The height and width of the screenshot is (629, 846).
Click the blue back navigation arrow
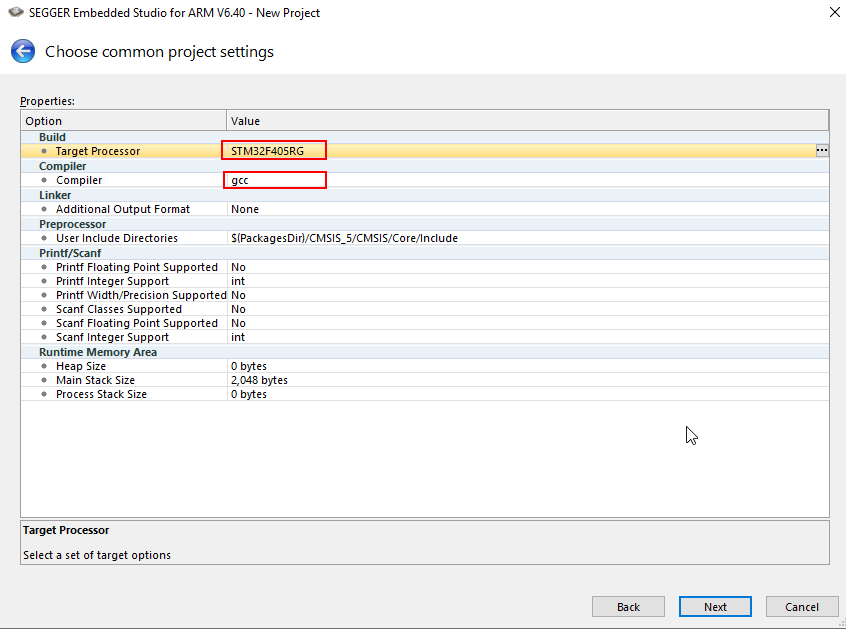(22, 51)
